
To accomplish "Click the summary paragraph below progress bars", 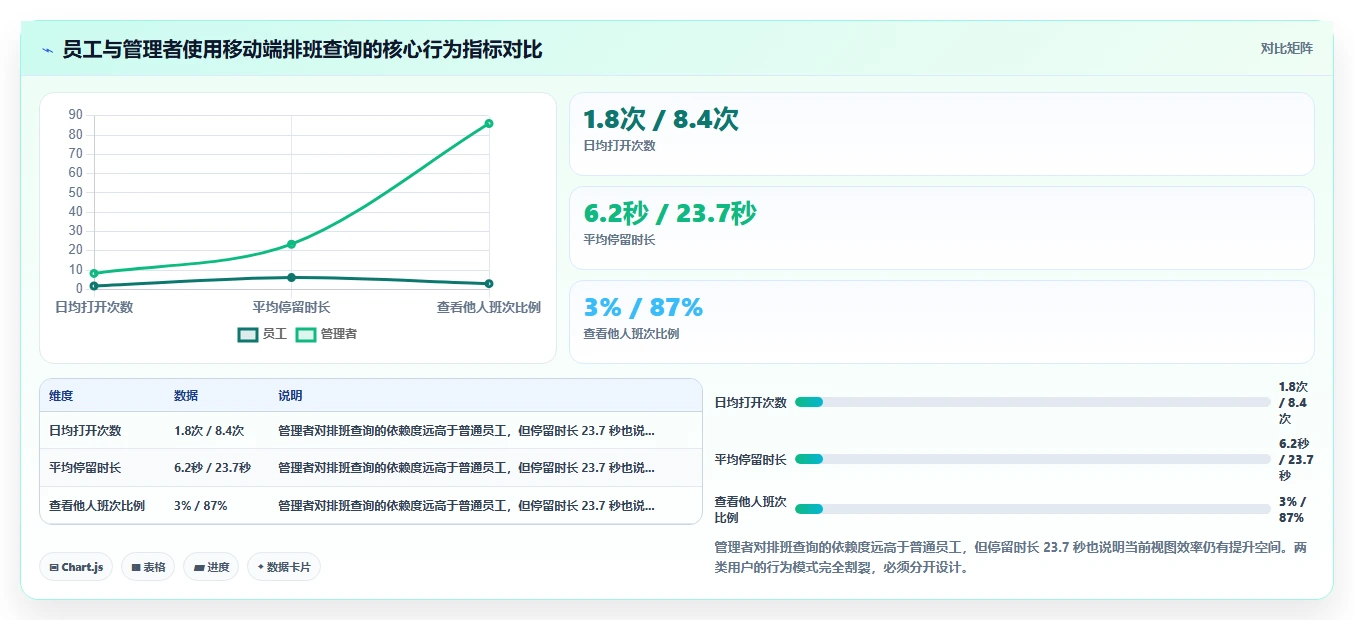I will [x=1011, y=557].
